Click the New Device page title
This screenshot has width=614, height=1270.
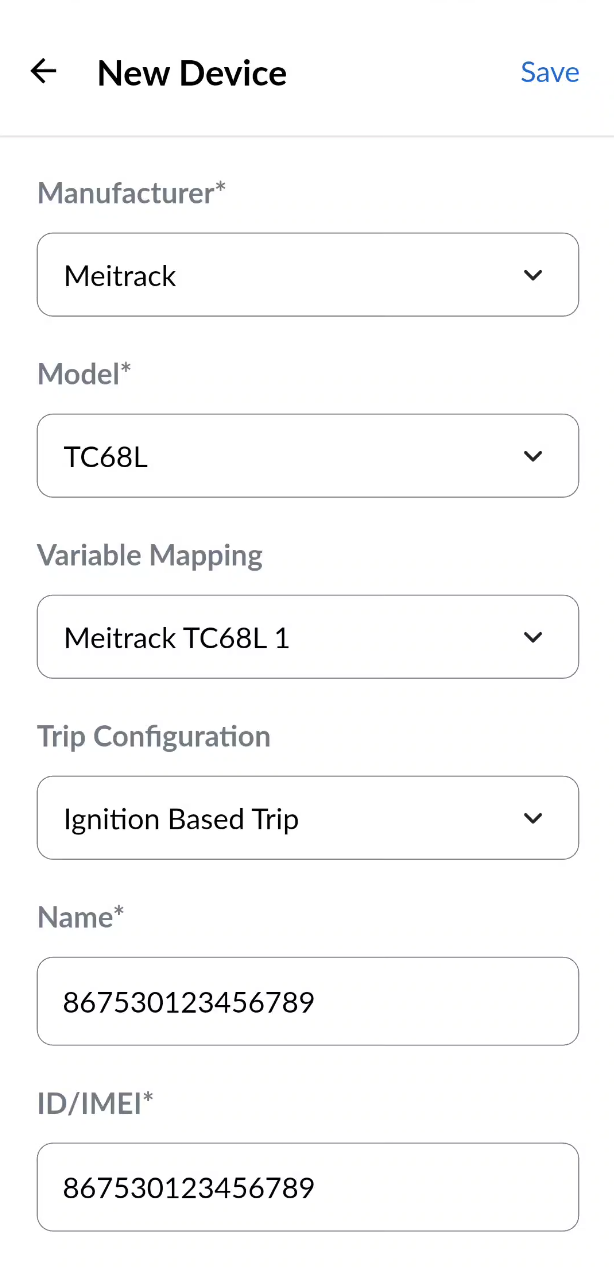(192, 73)
